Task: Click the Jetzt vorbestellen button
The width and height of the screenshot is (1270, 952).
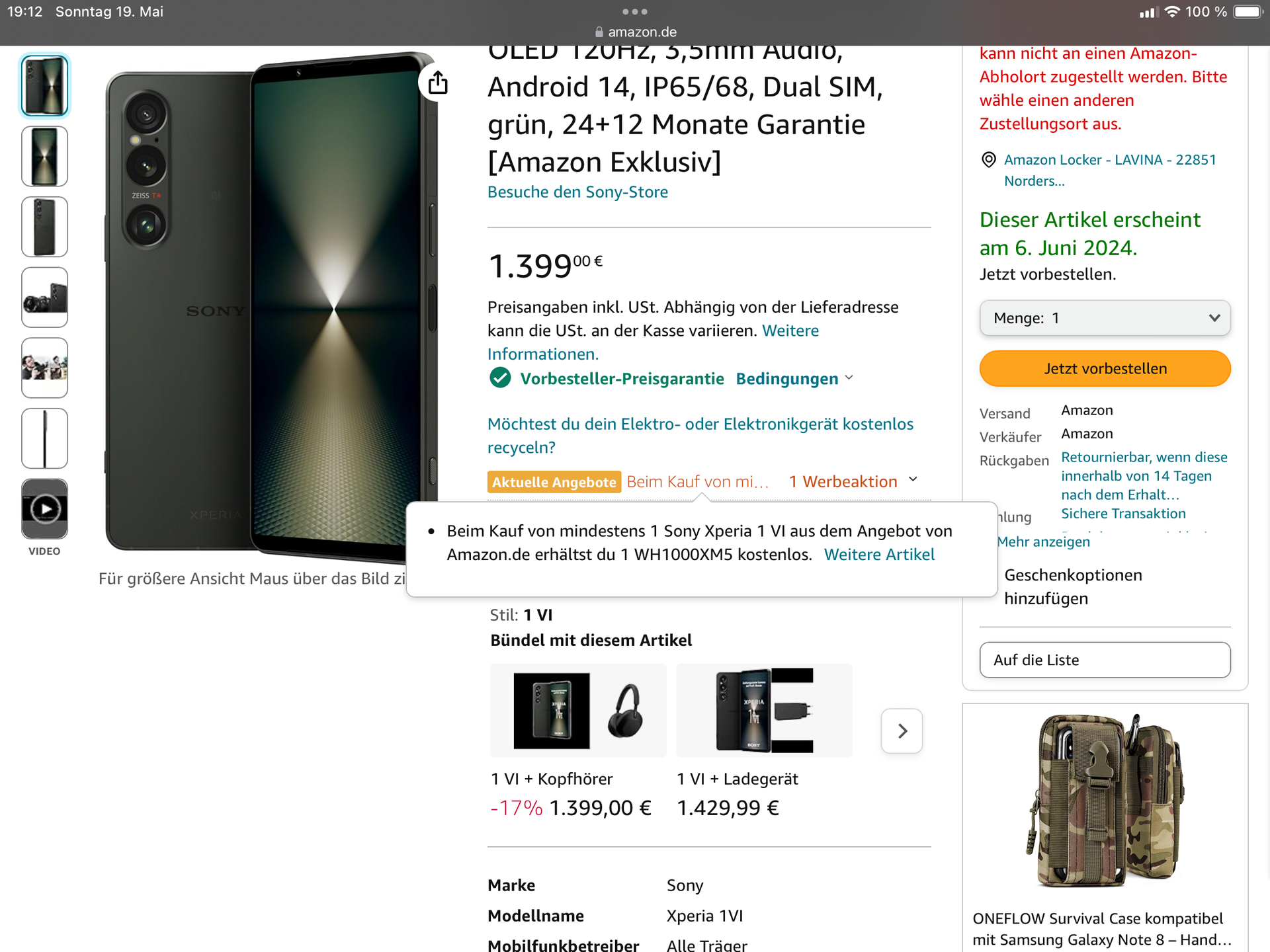Action: [x=1105, y=368]
